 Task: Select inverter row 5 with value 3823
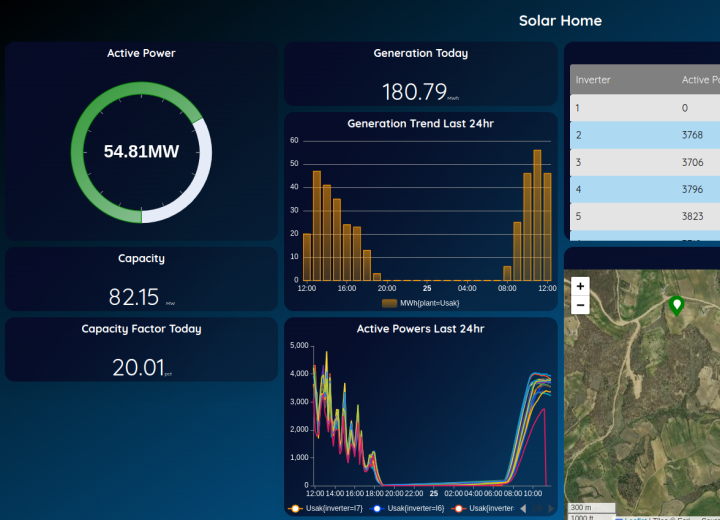(x=645, y=216)
